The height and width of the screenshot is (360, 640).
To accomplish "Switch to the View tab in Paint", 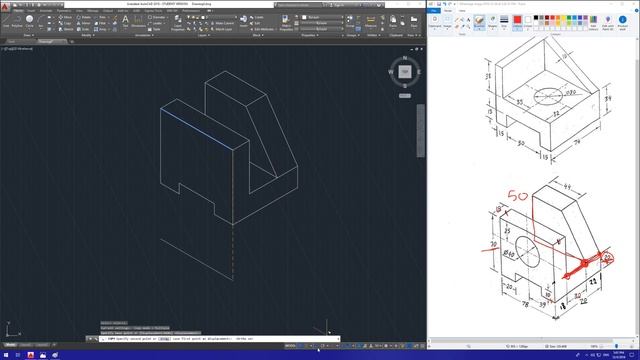I will pyautogui.click(x=462, y=11).
